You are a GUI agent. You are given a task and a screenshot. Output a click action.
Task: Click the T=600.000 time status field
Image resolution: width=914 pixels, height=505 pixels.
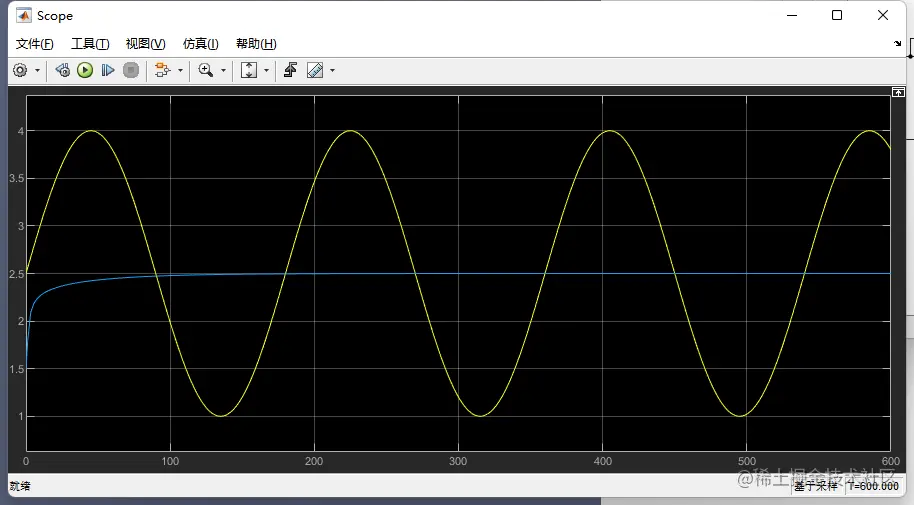pyautogui.click(x=873, y=486)
